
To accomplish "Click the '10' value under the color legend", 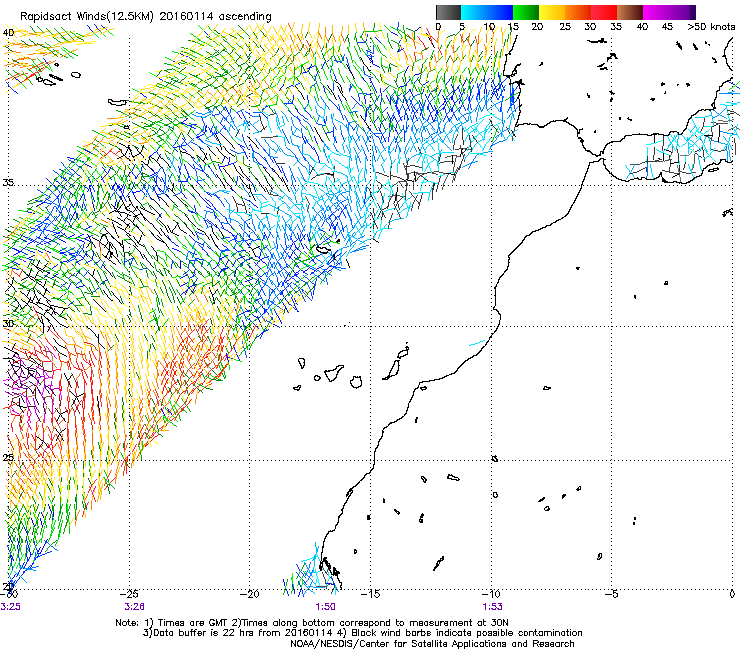I will click(489, 26).
